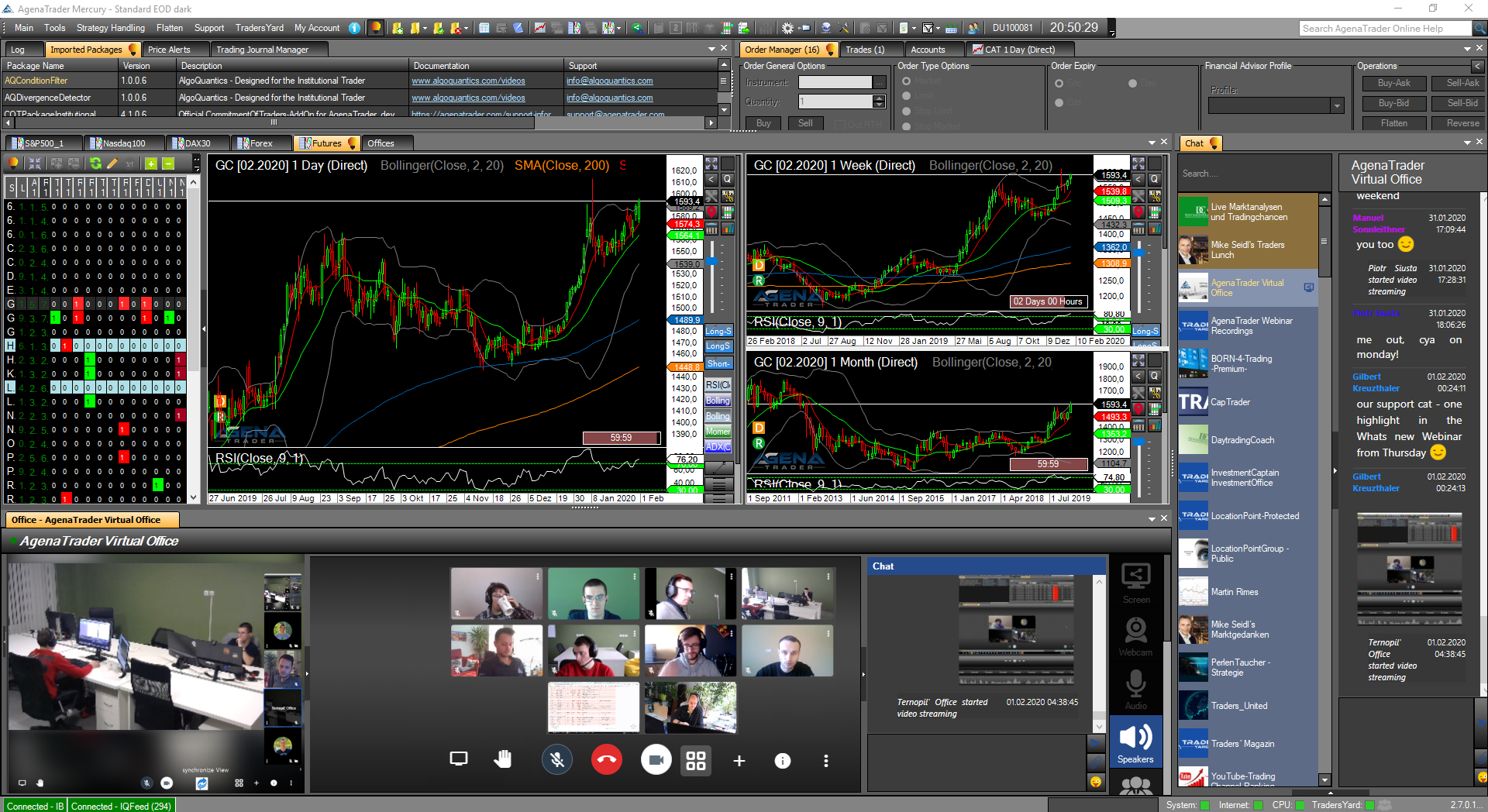The height and width of the screenshot is (812, 1488).
Task: Adjust daily chart vertical zoom slider
Action: point(711,261)
